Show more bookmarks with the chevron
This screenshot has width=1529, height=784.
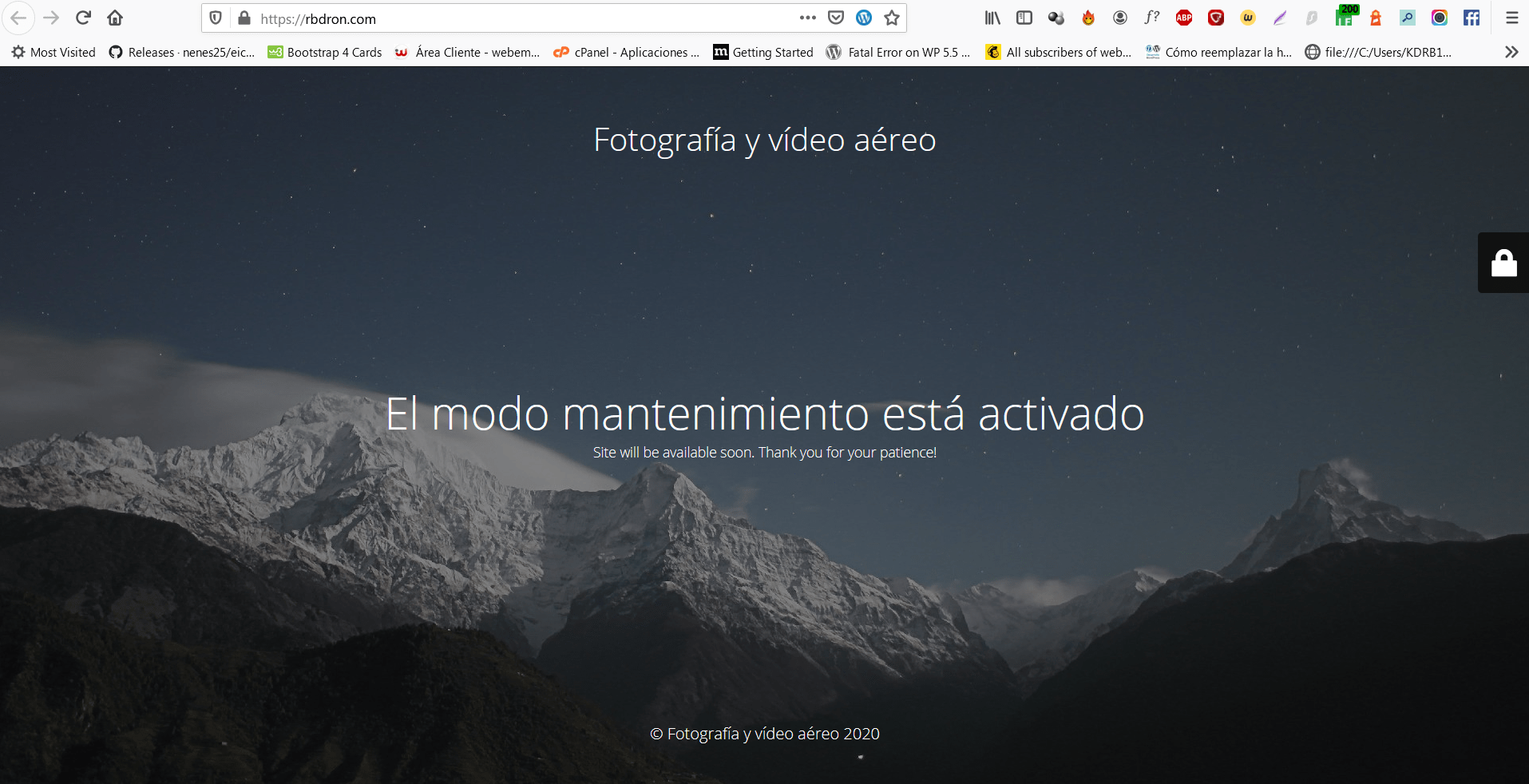(x=1511, y=52)
